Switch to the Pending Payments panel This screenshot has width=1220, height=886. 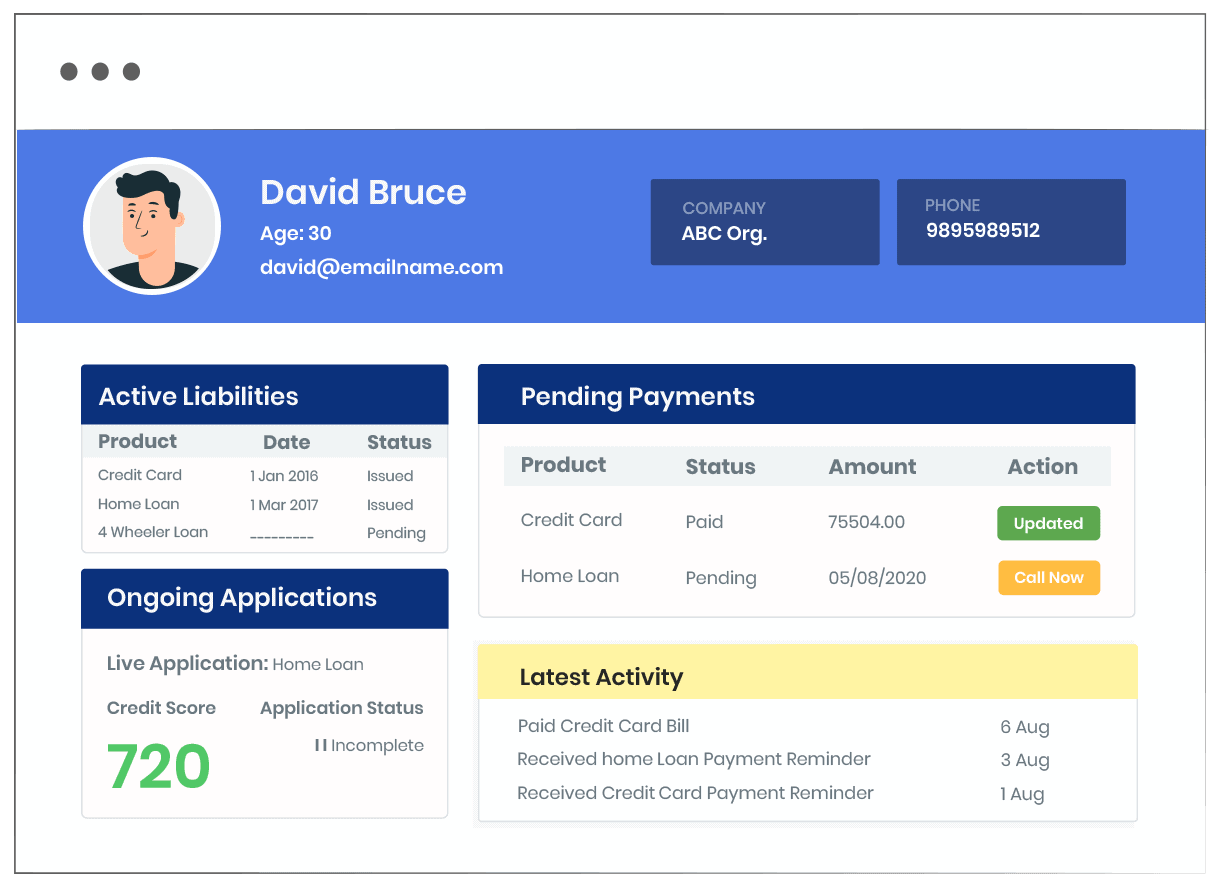637,396
